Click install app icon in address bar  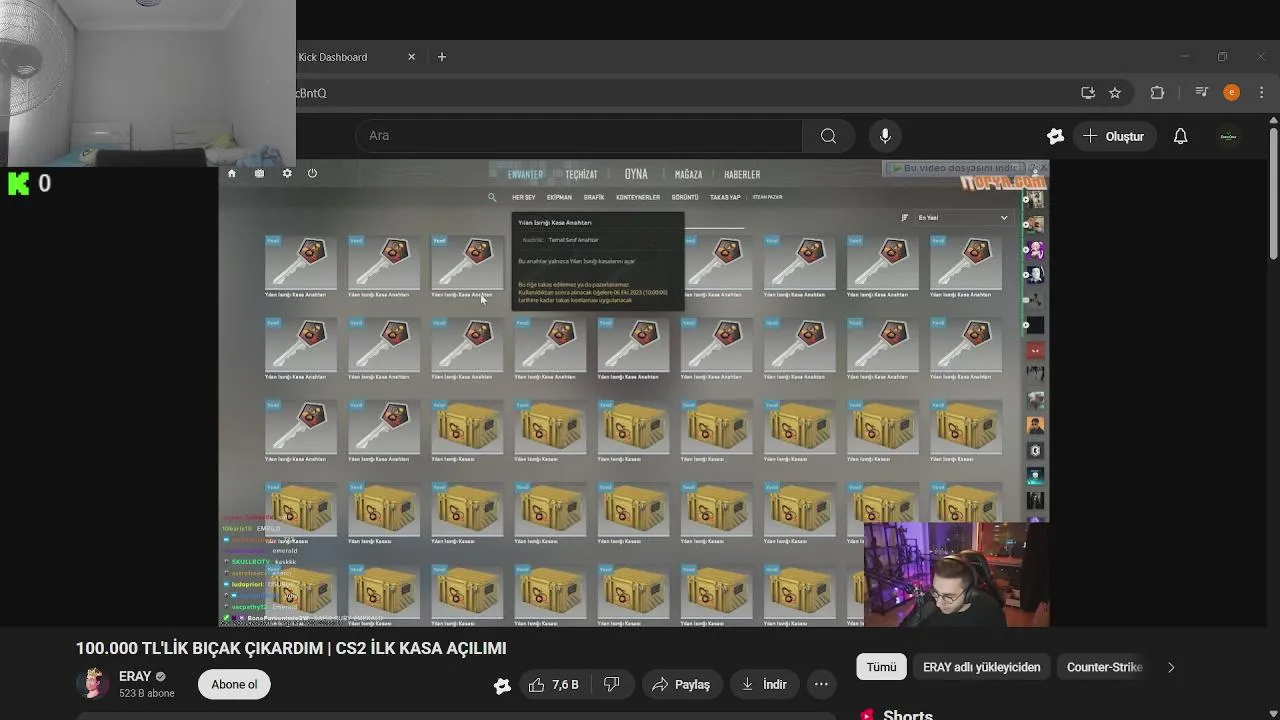[1088, 93]
